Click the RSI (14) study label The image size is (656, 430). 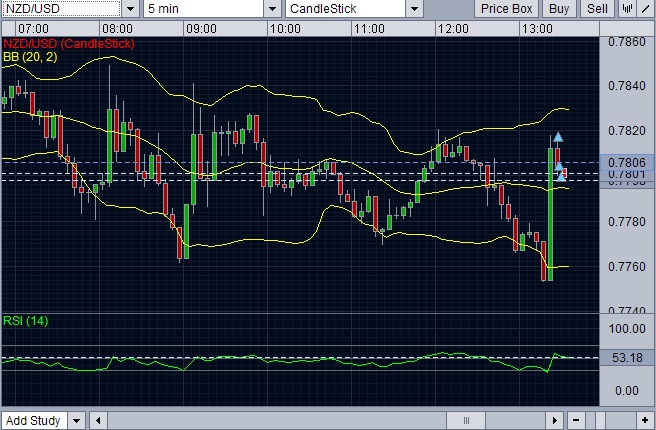tap(26, 321)
